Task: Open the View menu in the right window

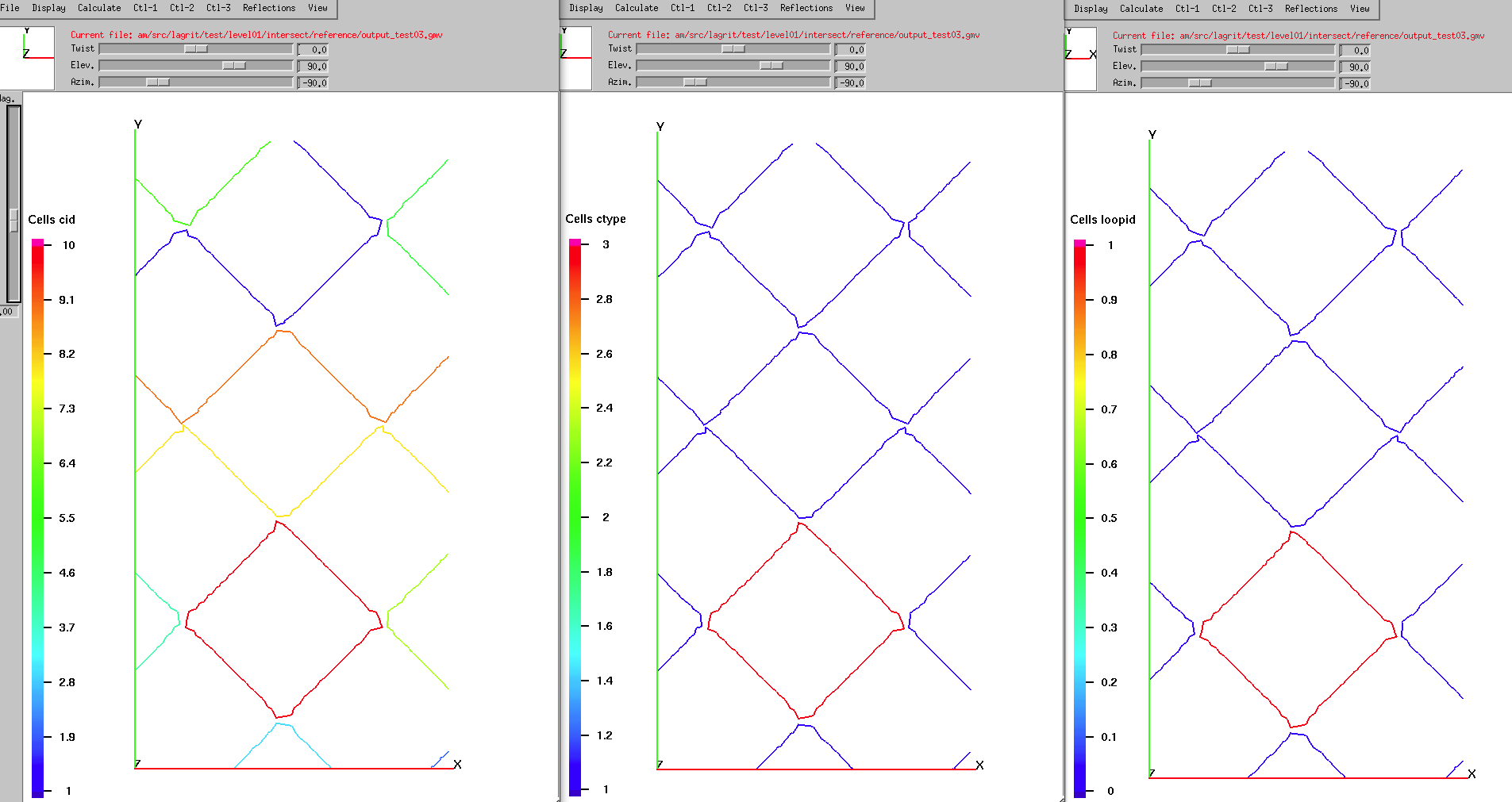Action: point(1360,9)
